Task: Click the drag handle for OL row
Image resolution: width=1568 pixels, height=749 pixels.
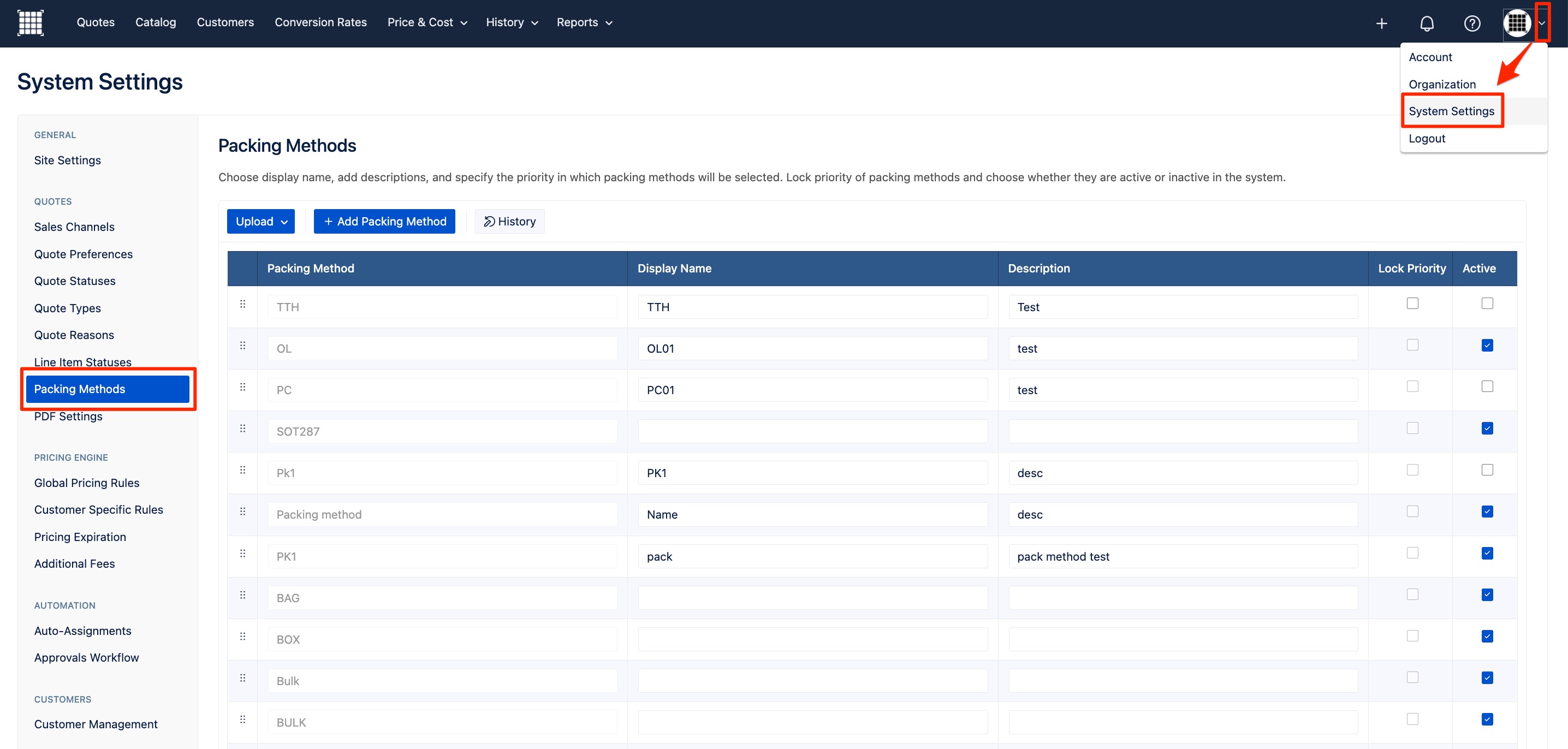Action: (243, 345)
